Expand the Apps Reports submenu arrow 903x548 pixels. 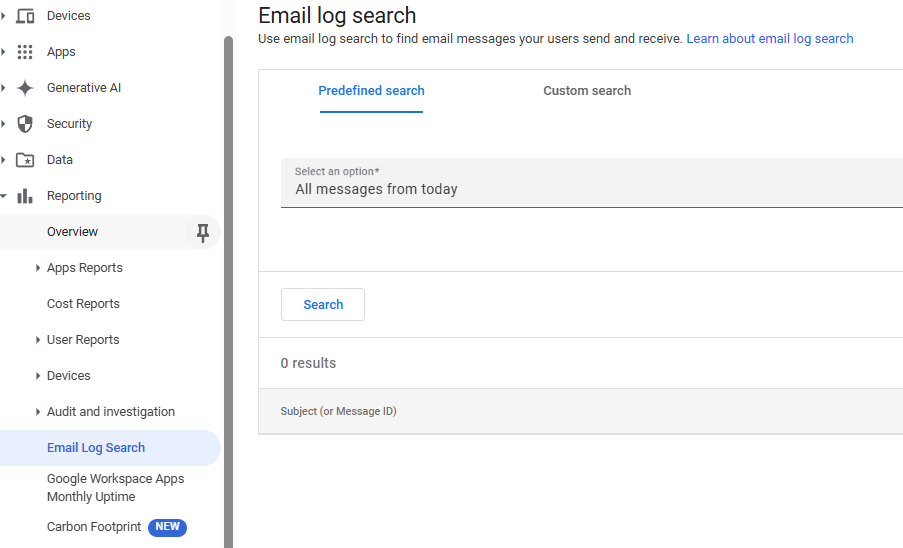click(x=38, y=268)
